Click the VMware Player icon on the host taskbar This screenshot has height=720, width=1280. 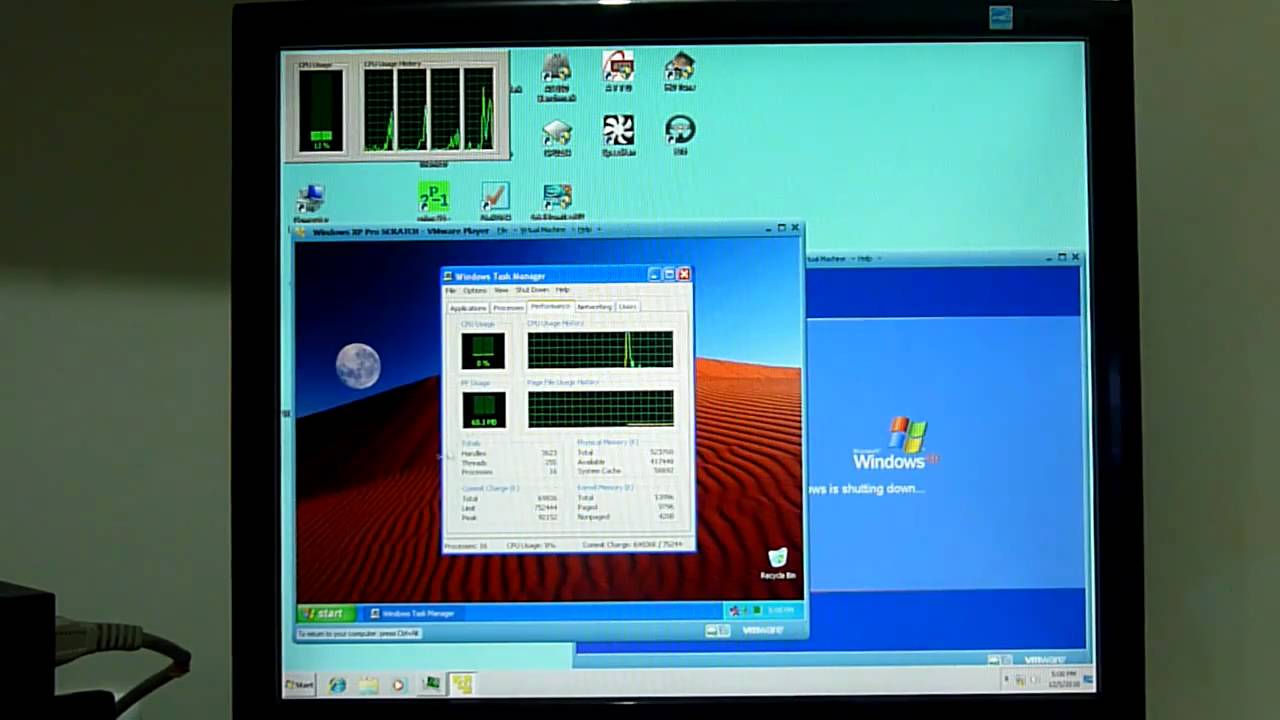(462, 684)
